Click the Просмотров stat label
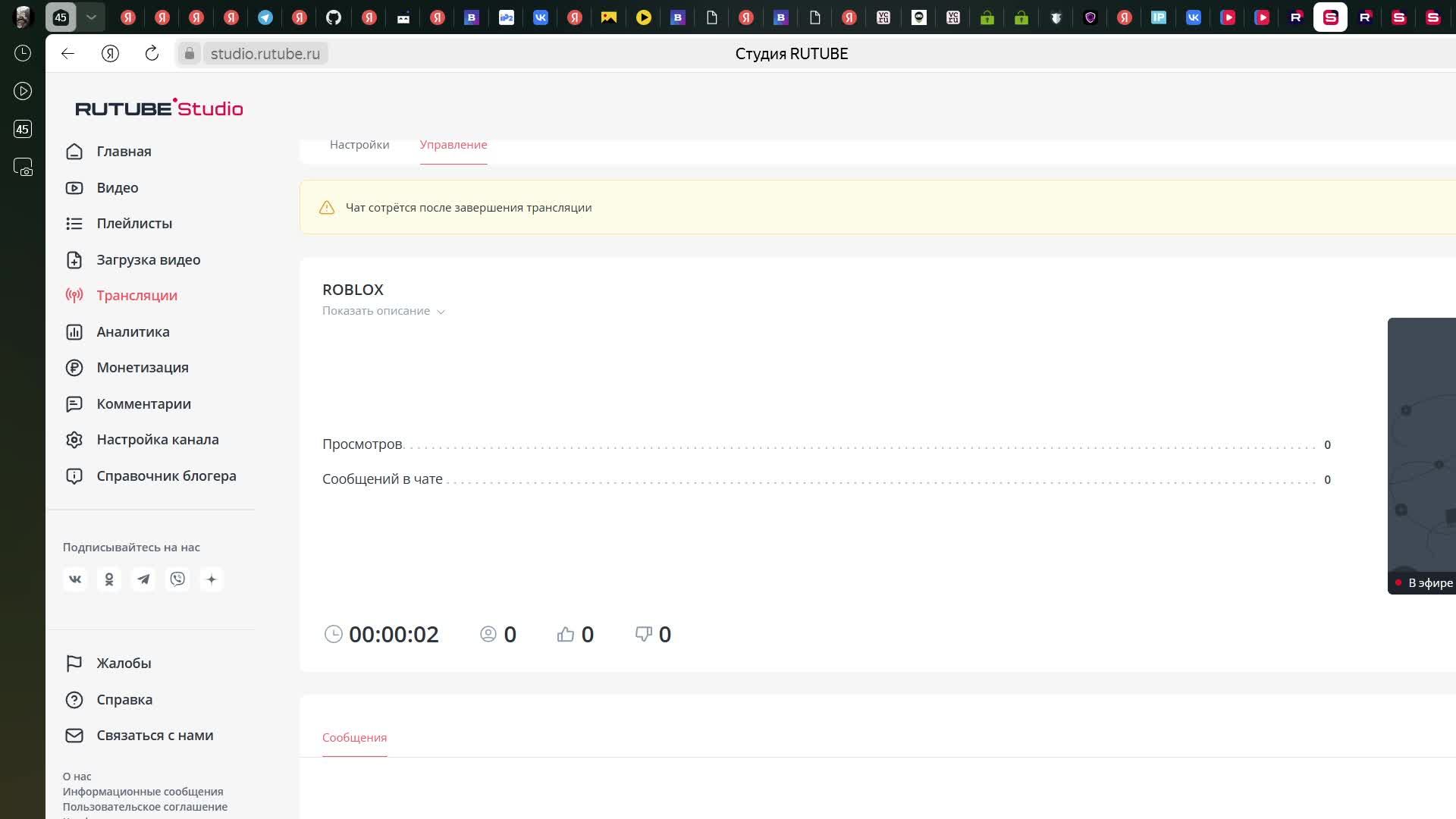 [x=362, y=444]
